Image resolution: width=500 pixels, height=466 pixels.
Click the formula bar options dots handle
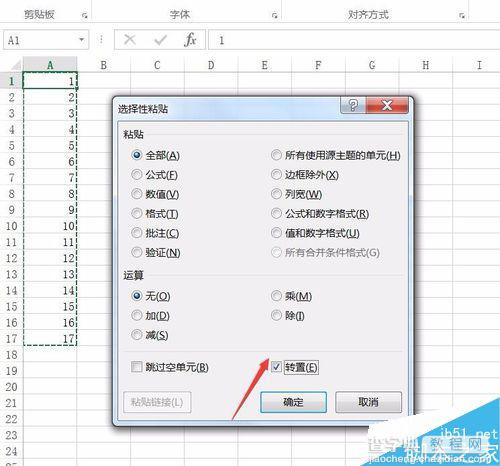point(101,40)
